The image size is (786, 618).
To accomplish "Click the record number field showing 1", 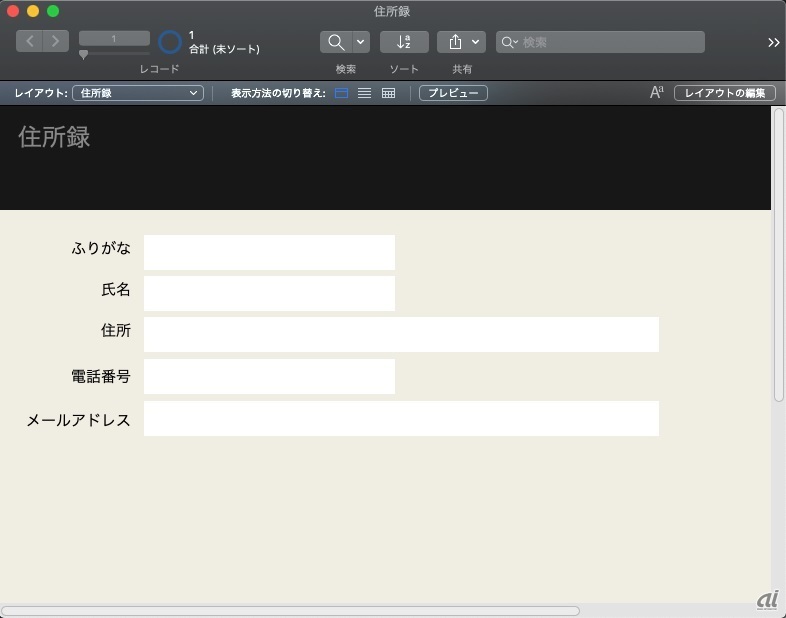I will point(114,38).
